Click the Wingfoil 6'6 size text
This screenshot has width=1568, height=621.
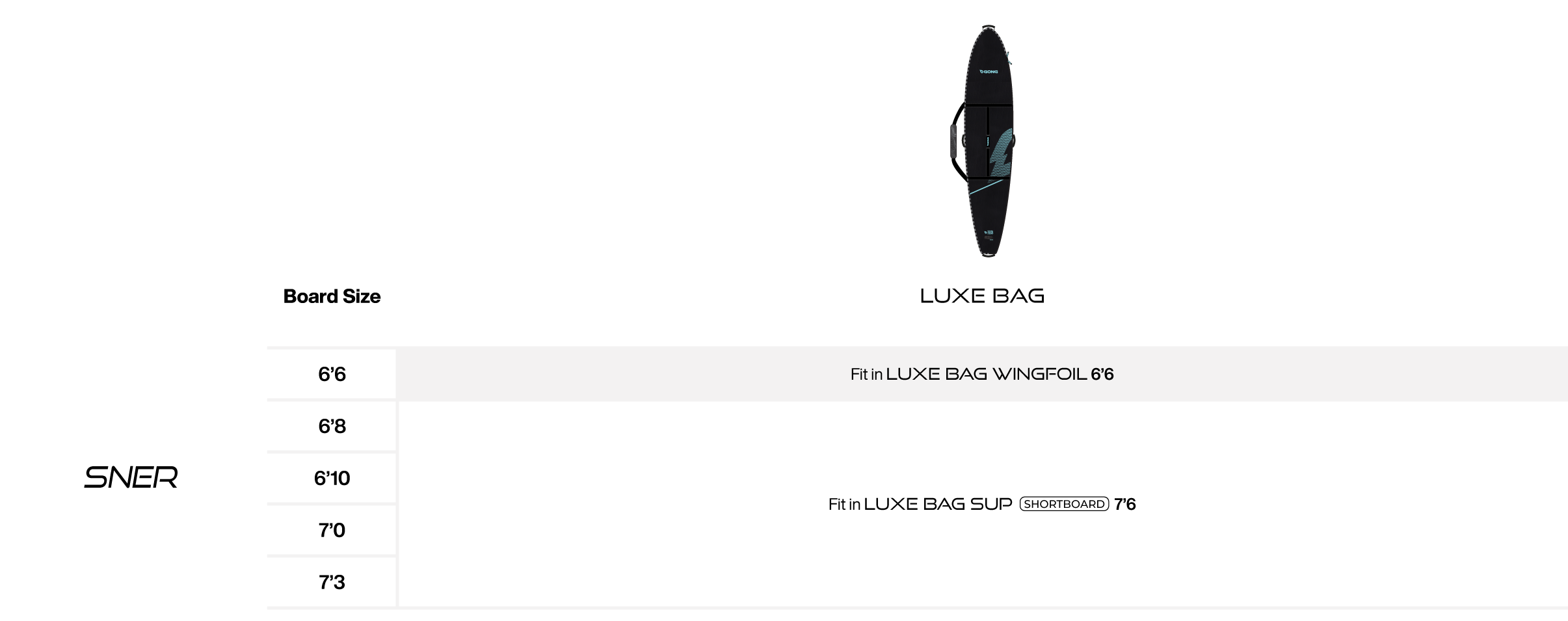(1102, 374)
